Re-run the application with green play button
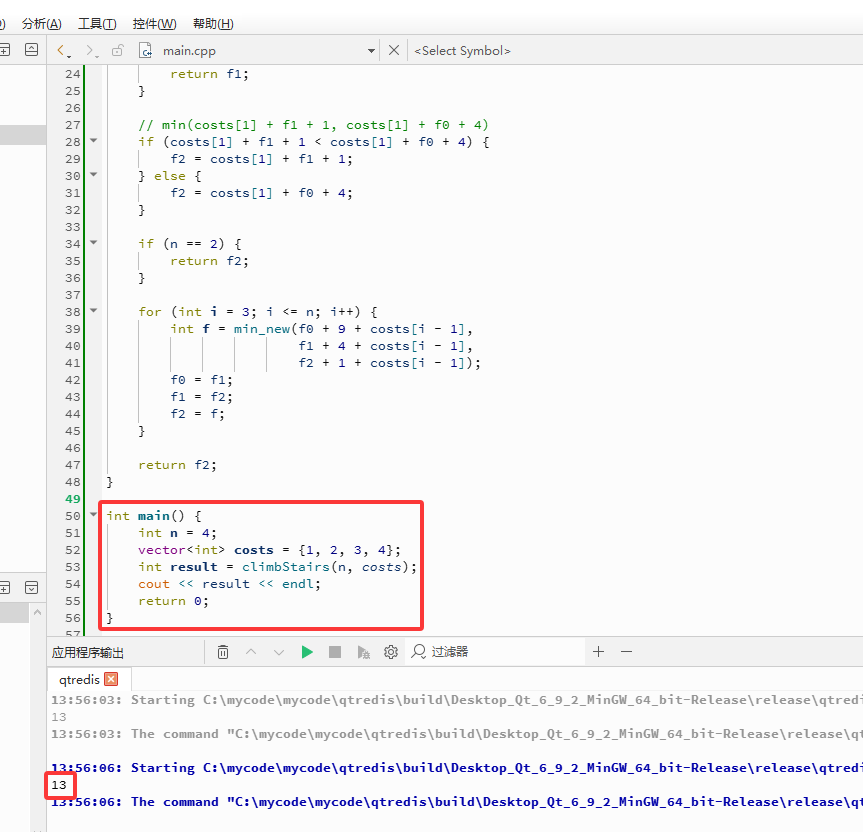 coord(307,652)
